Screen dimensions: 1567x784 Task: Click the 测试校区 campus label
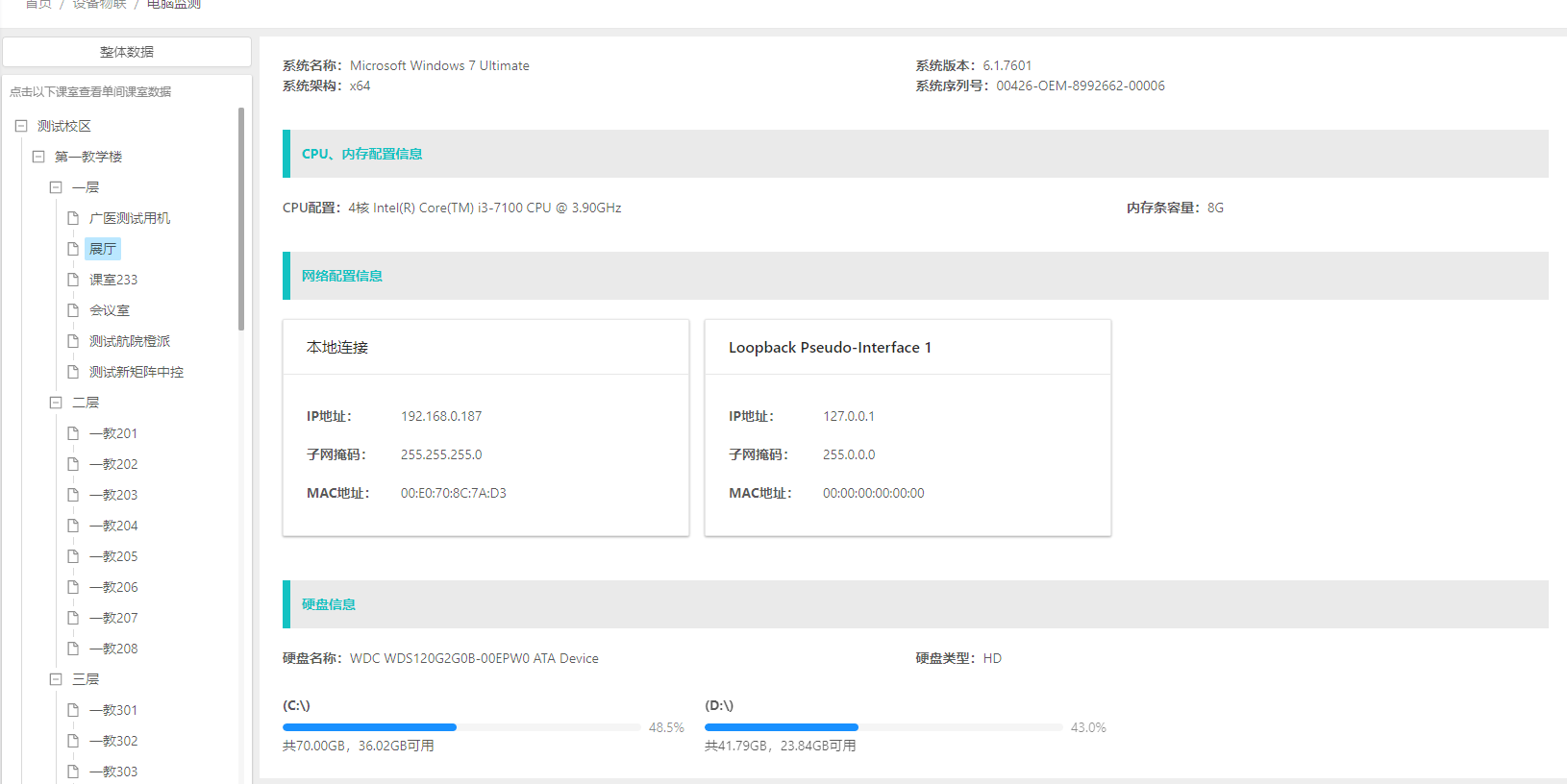[64, 126]
